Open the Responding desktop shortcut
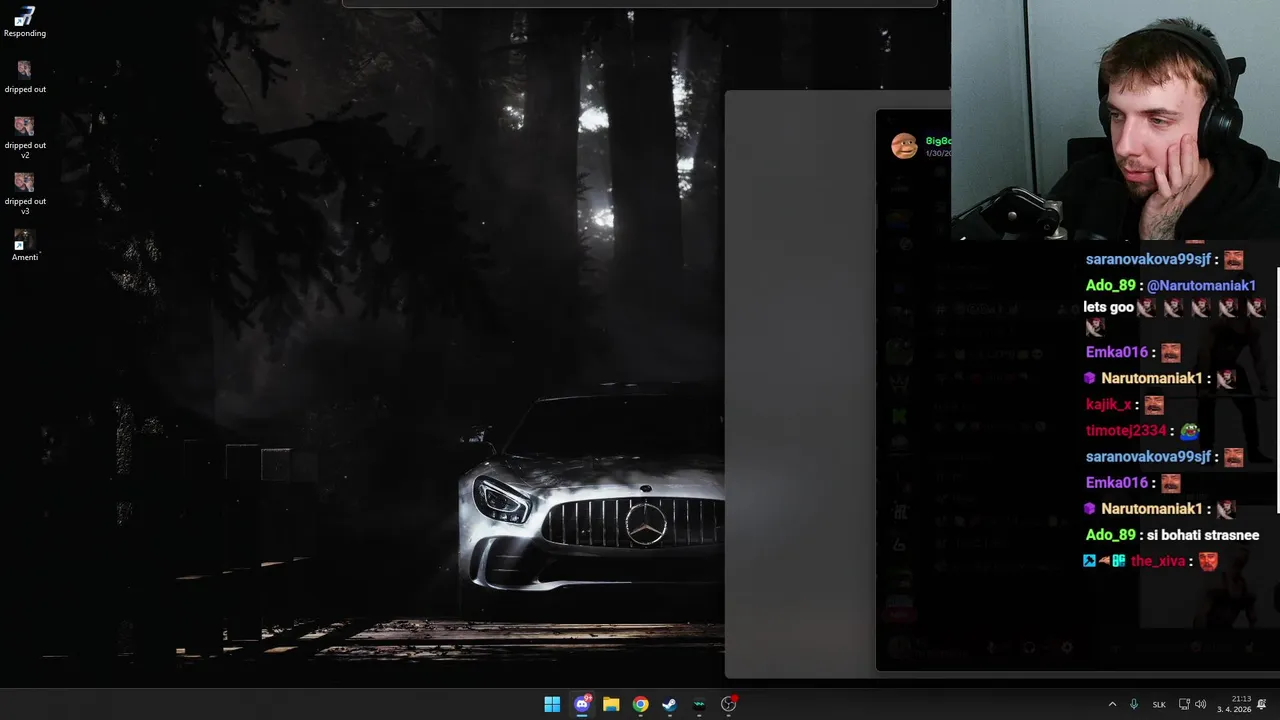 (x=25, y=22)
